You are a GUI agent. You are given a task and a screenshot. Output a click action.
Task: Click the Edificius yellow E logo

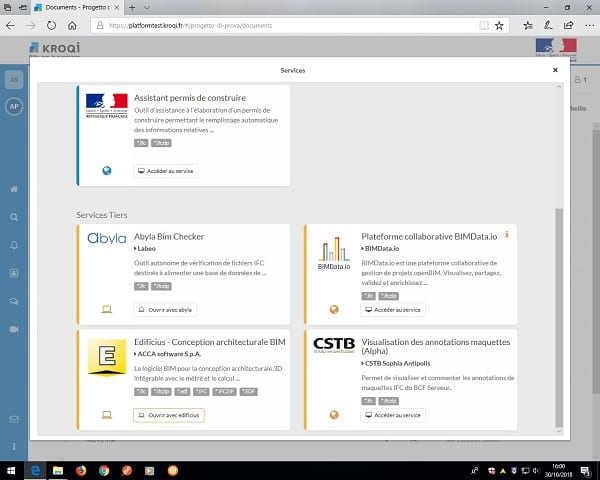pyautogui.click(x=107, y=357)
